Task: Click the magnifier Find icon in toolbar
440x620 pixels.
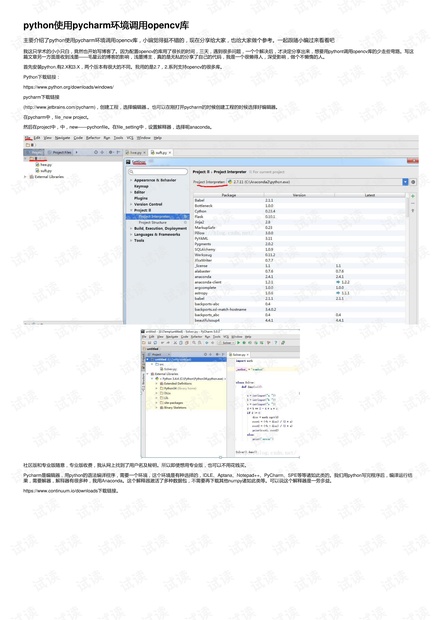Action: click(194, 343)
